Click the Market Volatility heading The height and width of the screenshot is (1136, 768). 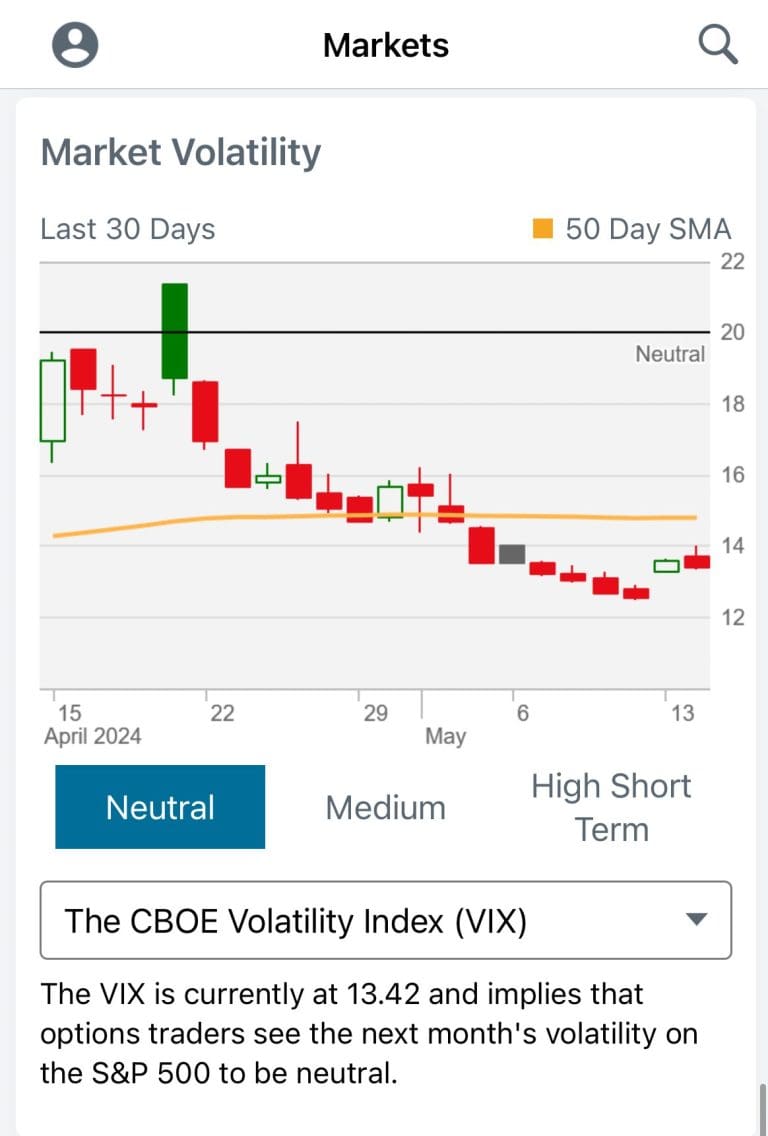(x=181, y=153)
